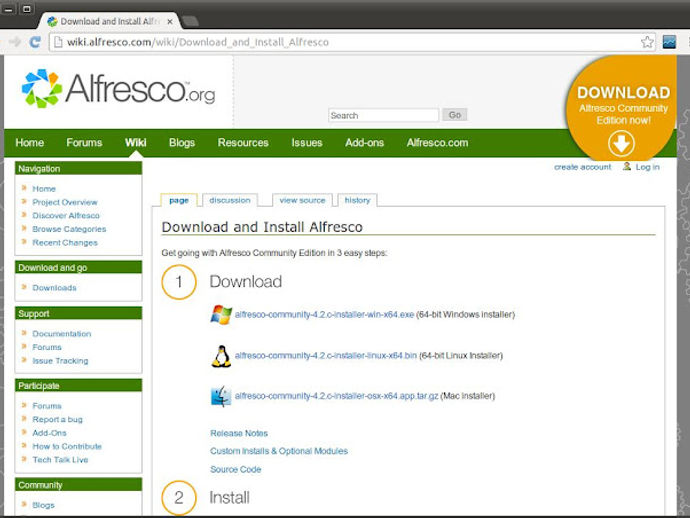Click the forward navigation arrow
Image resolution: width=690 pixels, height=518 pixels.
pyautogui.click(x=15, y=42)
